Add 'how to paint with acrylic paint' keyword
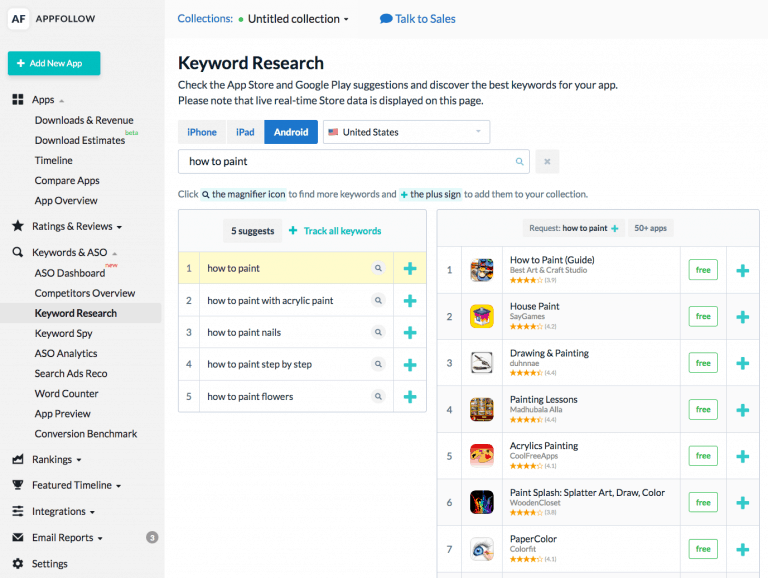The width and height of the screenshot is (768, 578). pyautogui.click(x=409, y=301)
